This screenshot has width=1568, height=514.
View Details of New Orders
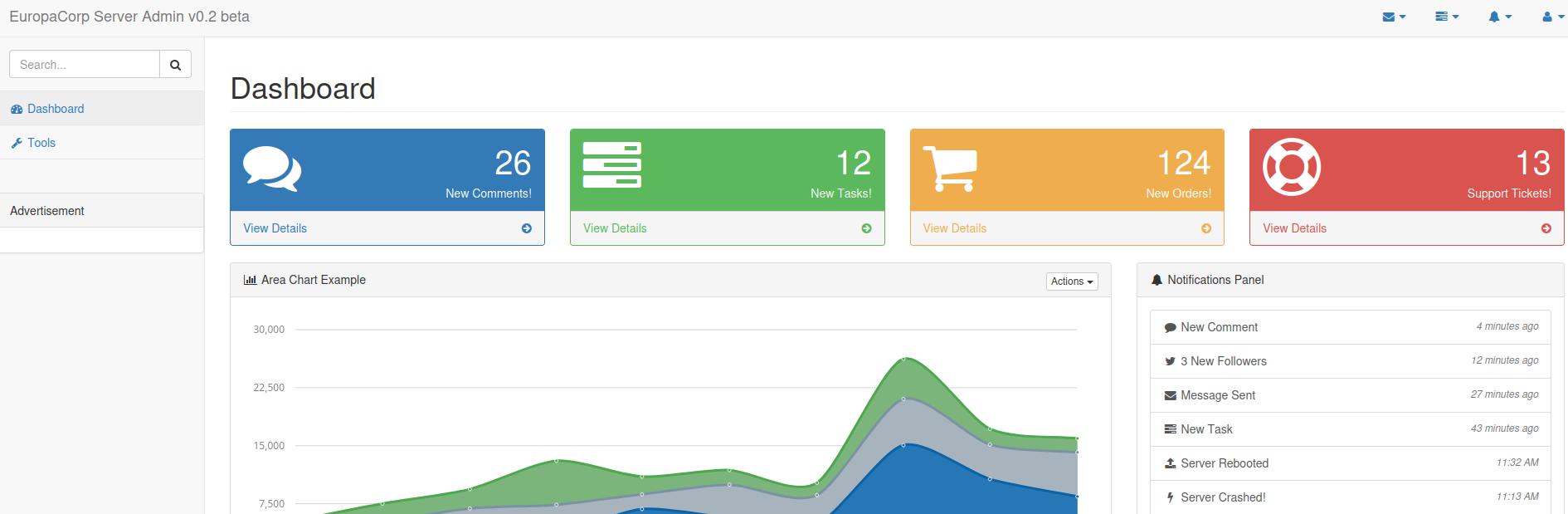[x=955, y=228]
